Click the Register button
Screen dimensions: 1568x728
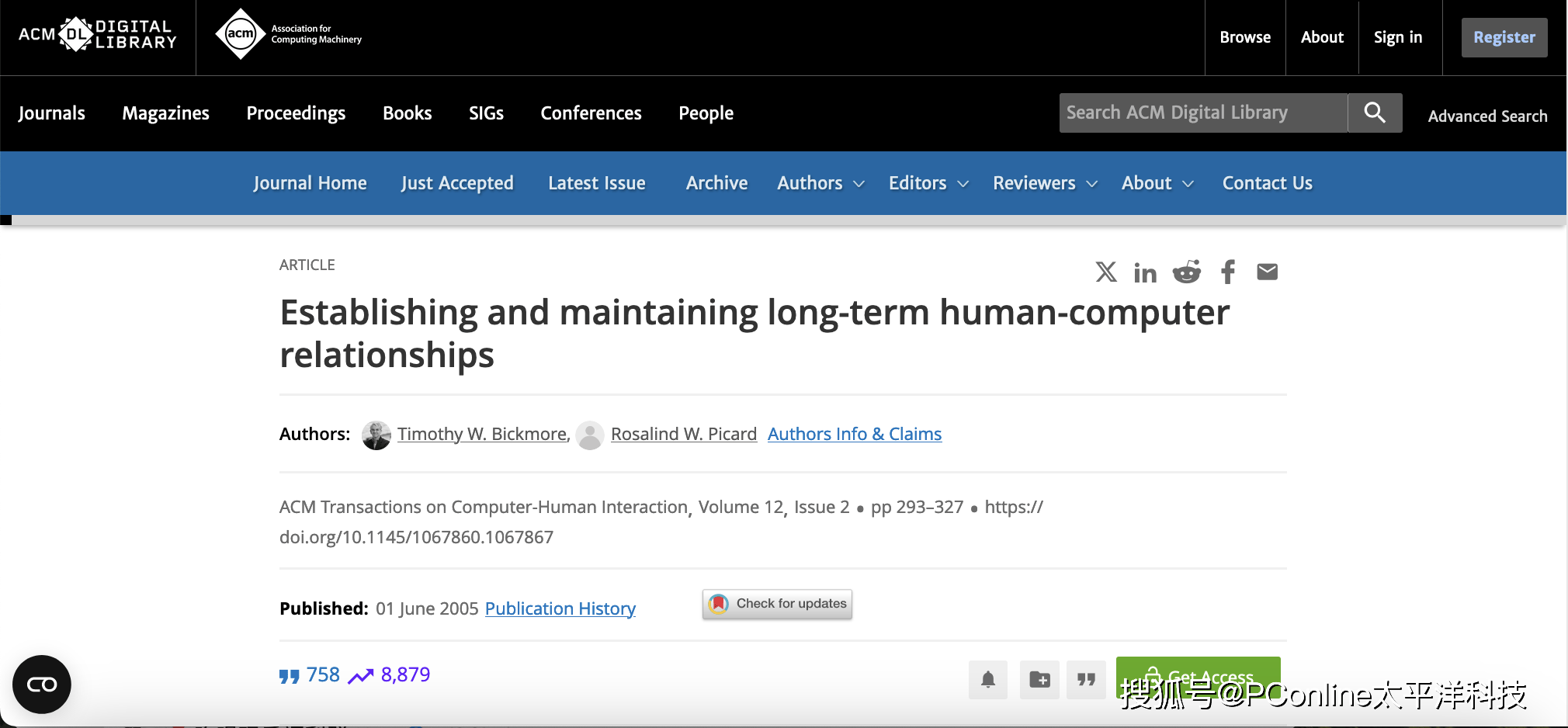click(1504, 37)
